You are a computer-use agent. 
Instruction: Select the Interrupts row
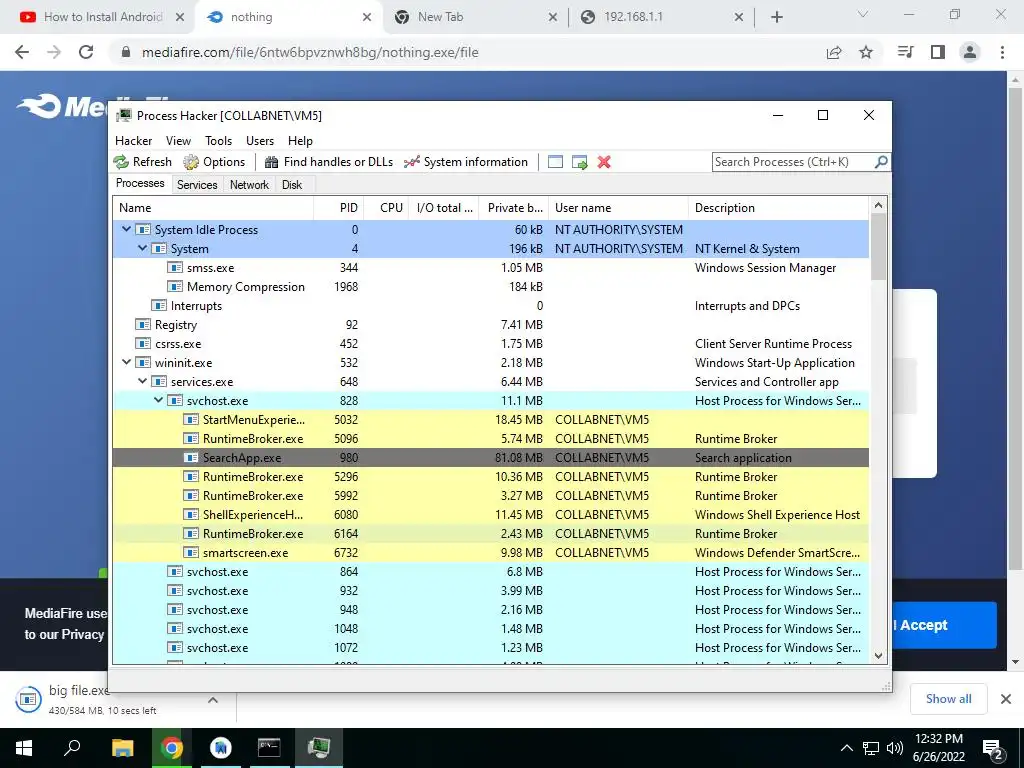click(490, 306)
